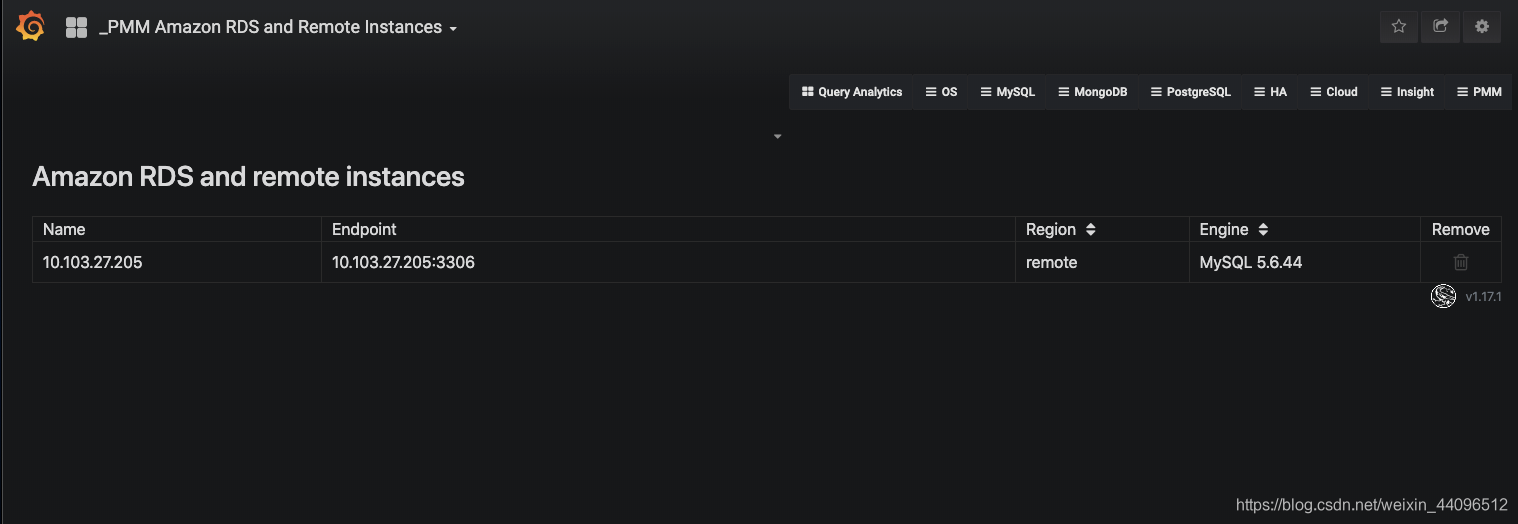Open the Cloud menu
Image resolution: width=1518 pixels, height=524 pixels.
pos(1333,92)
